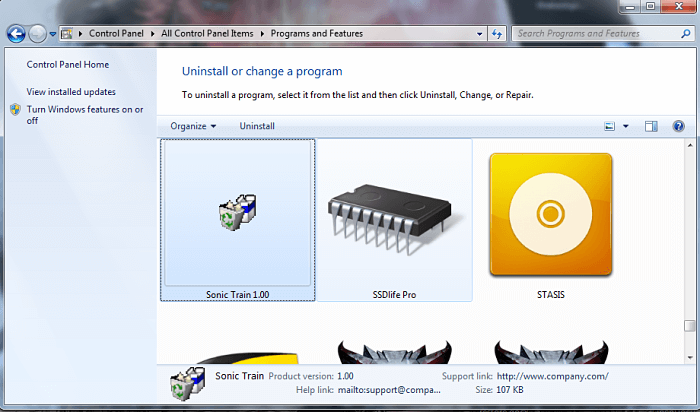Click the Control Panel icon in address bar
Viewport: 700px width, 412px height.
[x=67, y=33]
